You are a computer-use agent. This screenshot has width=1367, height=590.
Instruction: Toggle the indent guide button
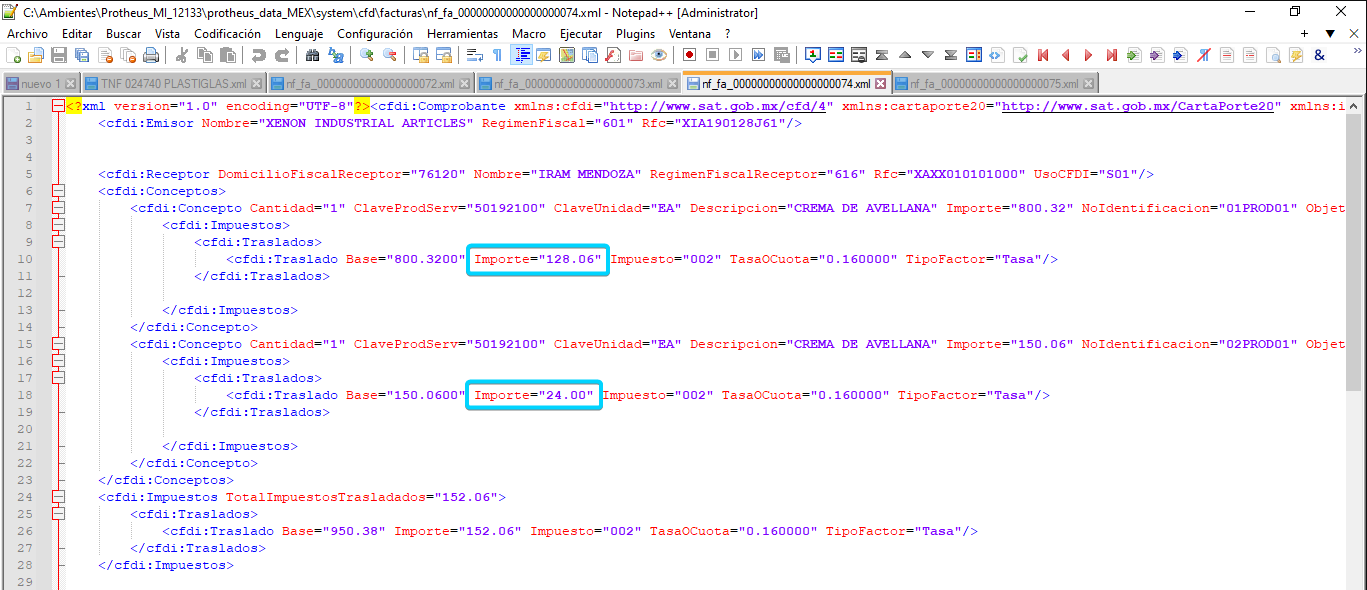520,55
